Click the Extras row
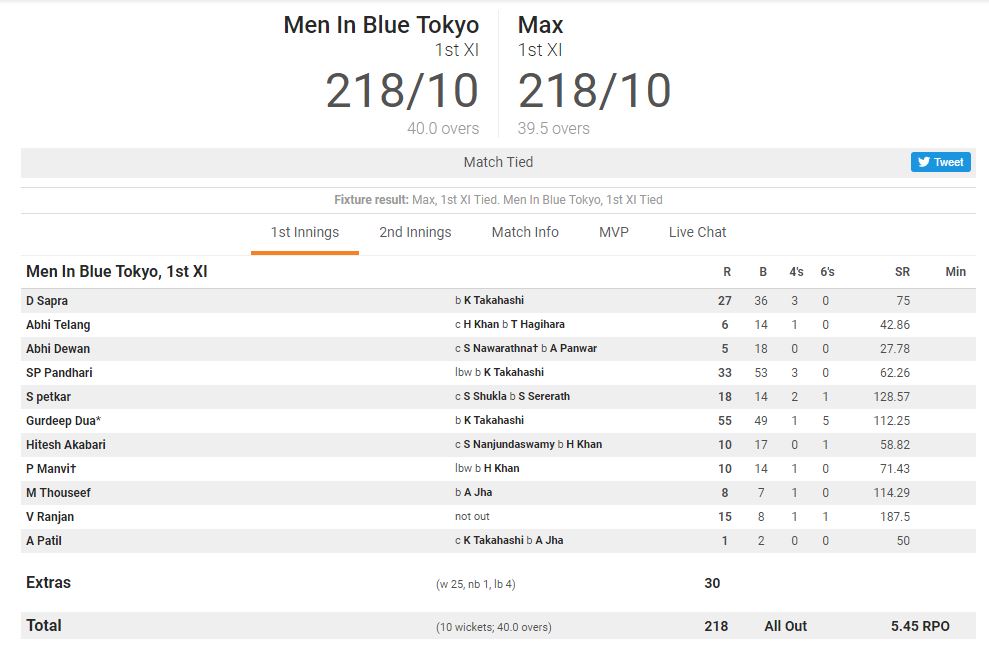This screenshot has width=989, height=649. (x=47, y=582)
